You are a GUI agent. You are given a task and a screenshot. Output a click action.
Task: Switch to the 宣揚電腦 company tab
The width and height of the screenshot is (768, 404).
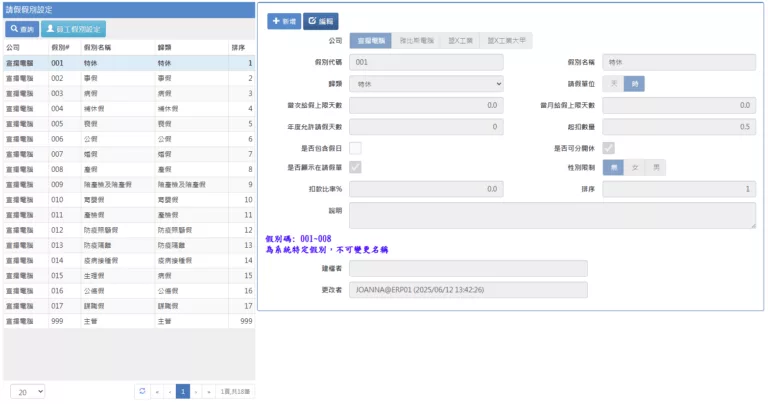click(x=369, y=41)
